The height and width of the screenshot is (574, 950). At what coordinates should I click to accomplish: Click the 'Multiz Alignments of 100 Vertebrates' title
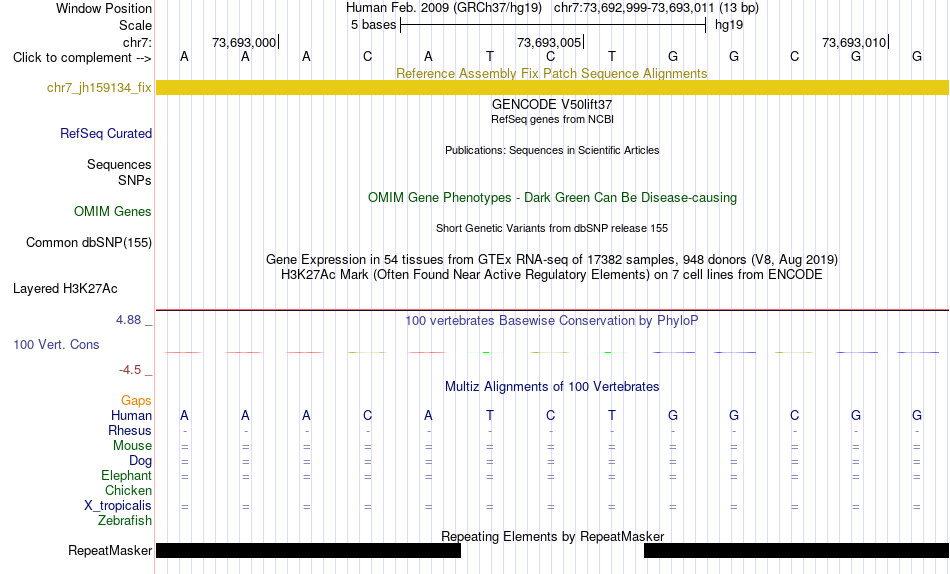[552, 387]
